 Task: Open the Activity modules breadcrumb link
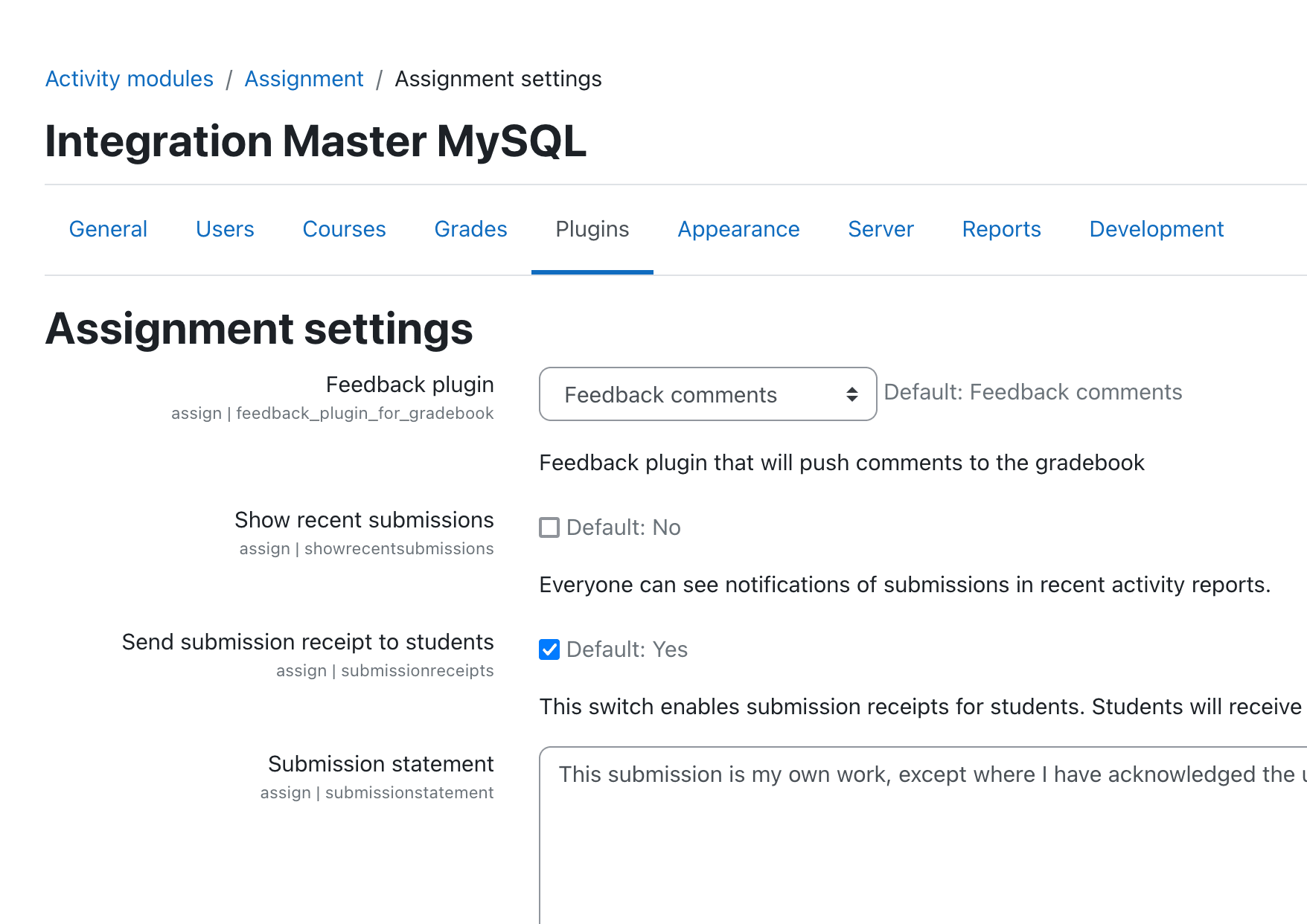pos(130,79)
